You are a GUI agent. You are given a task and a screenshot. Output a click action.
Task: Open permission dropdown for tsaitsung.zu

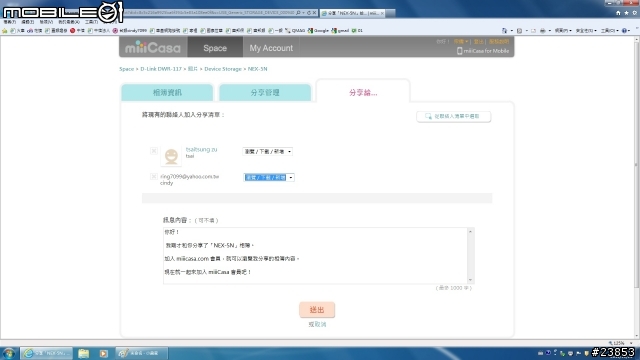point(267,151)
